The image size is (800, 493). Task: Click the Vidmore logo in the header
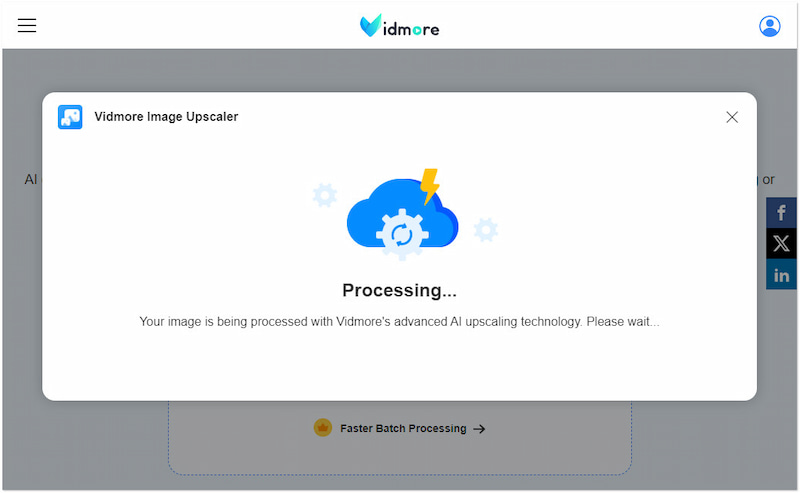pyautogui.click(x=399, y=26)
